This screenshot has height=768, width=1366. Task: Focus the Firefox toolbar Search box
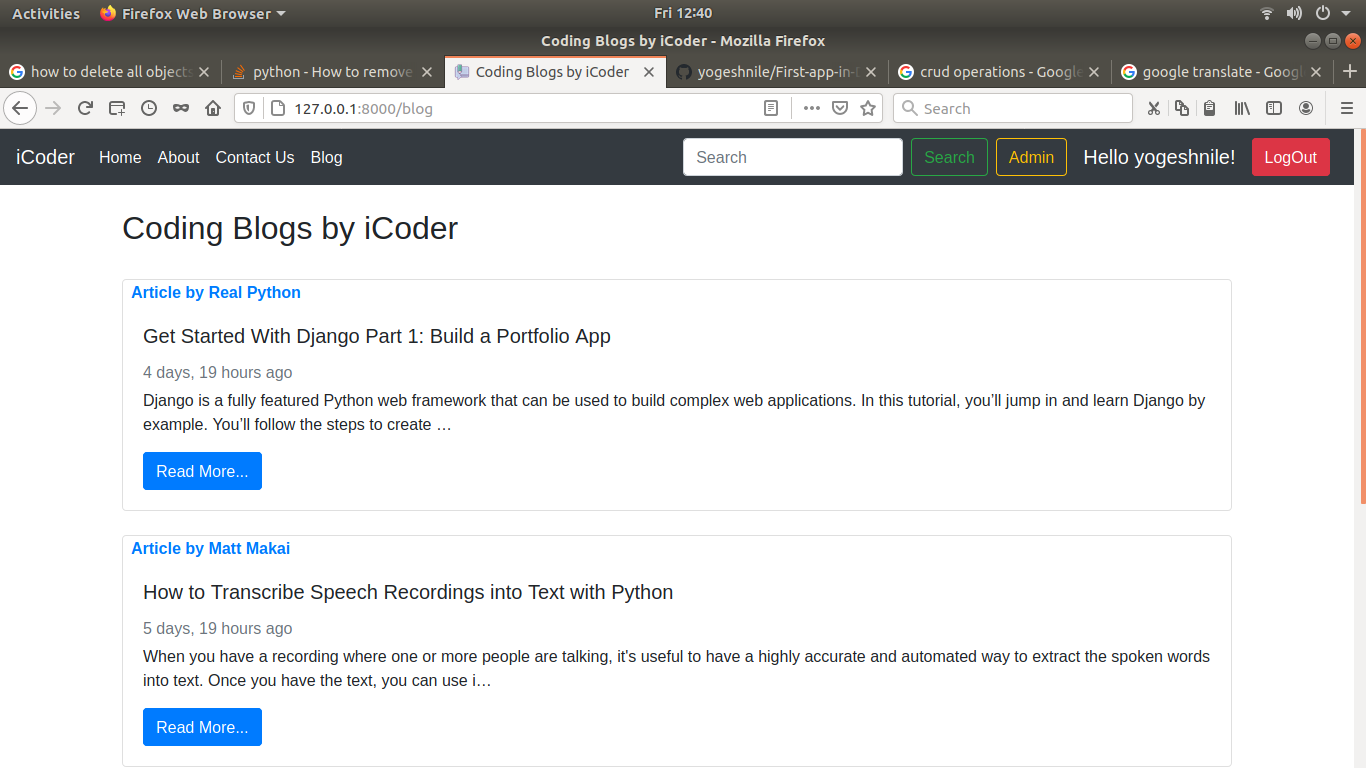tap(1013, 108)
